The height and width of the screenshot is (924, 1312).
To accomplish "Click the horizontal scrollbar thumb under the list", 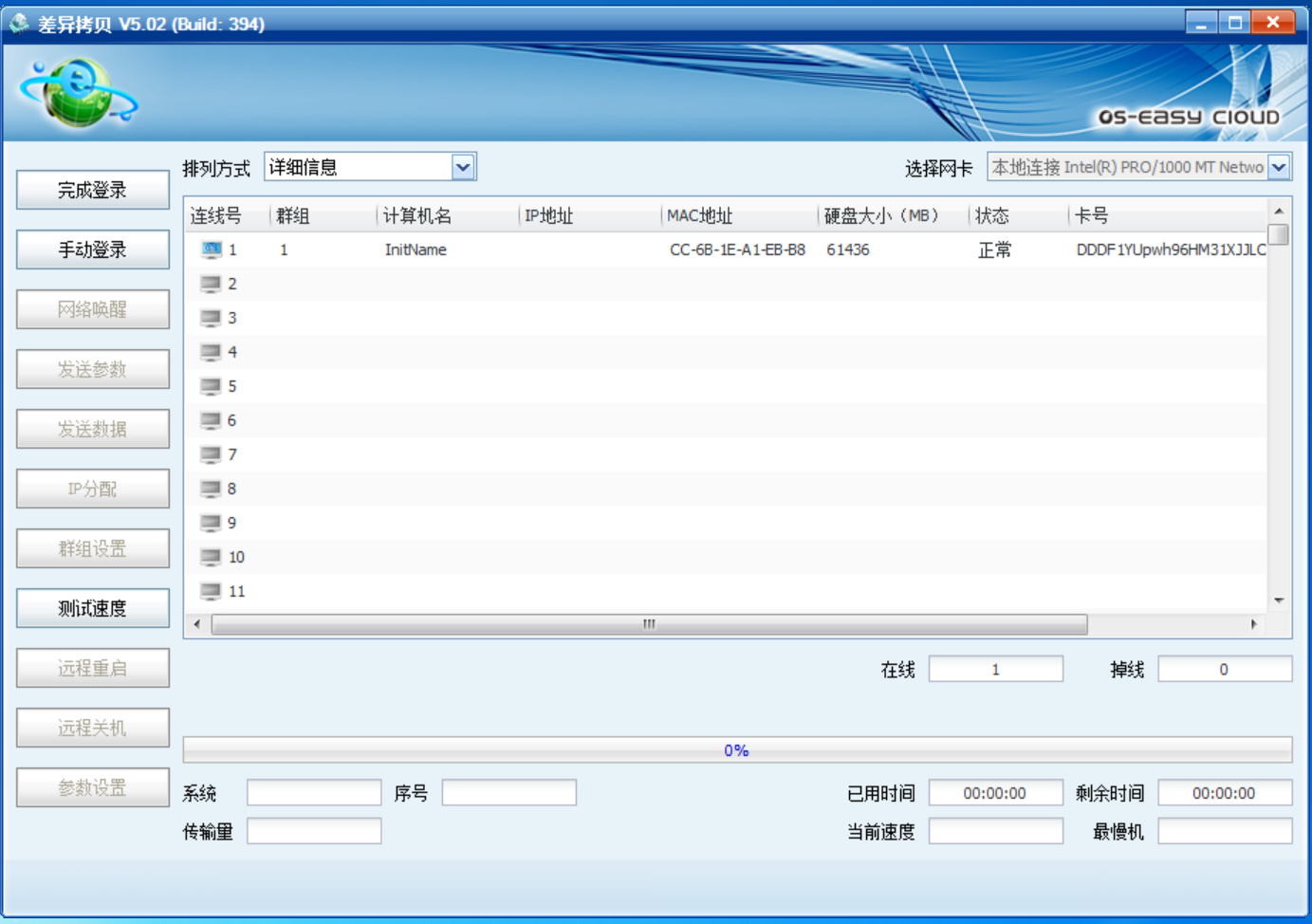I will [649, 624].
